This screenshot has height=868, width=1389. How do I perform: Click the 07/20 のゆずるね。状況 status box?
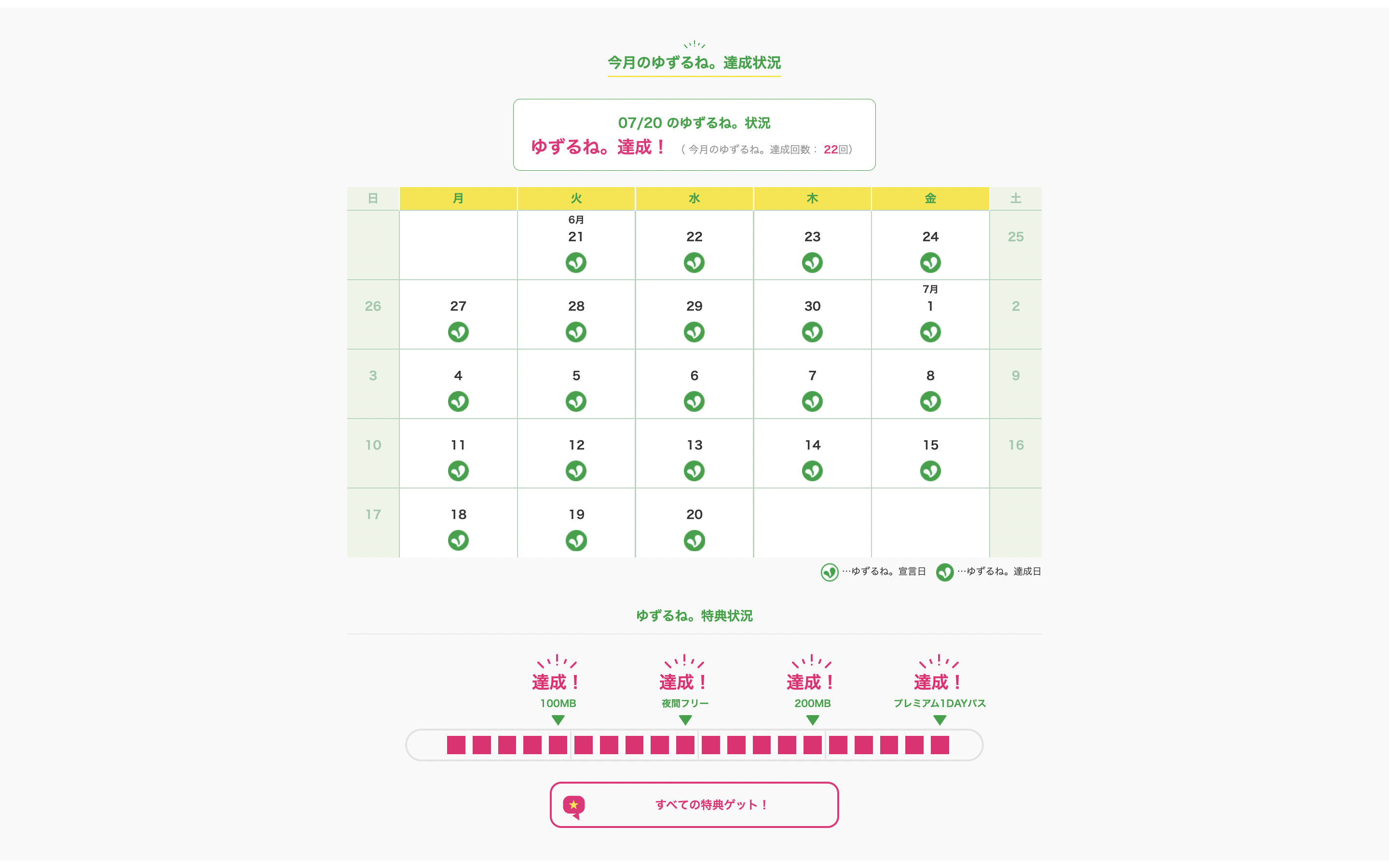[x=694, y=135]
